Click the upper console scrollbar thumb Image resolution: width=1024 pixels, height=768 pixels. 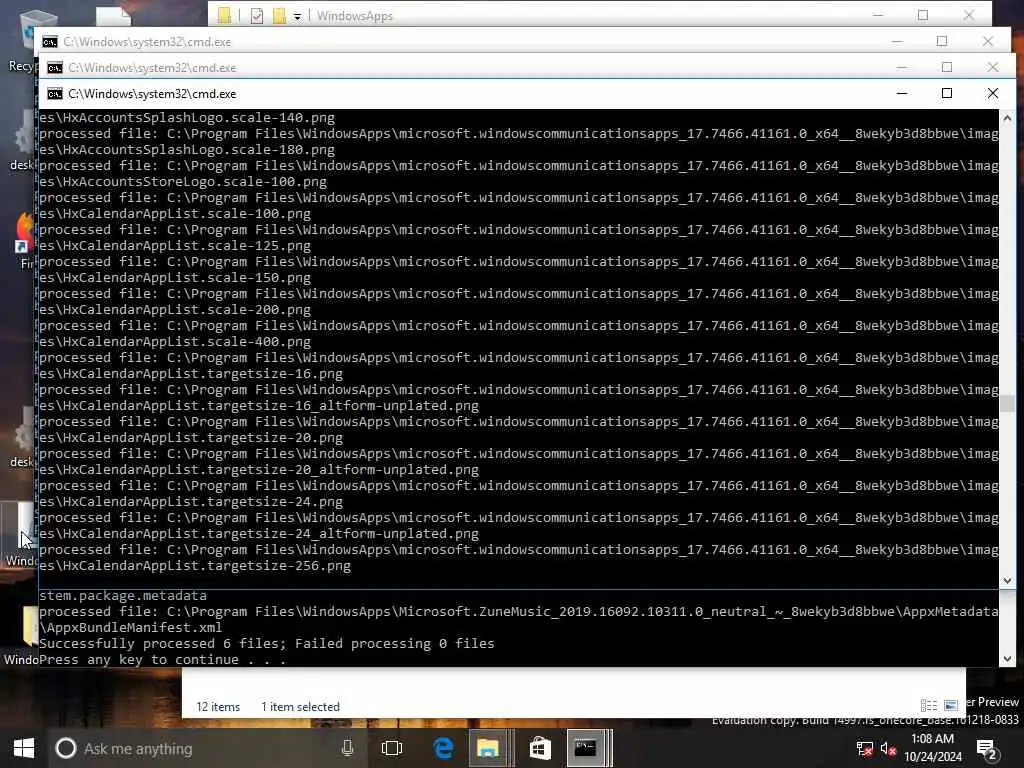point(1007,404)
